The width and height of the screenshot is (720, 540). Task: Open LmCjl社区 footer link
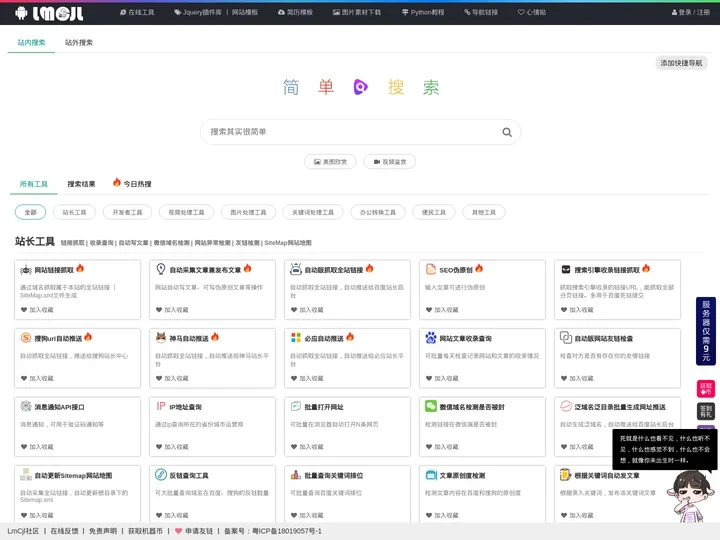point(23,531)
